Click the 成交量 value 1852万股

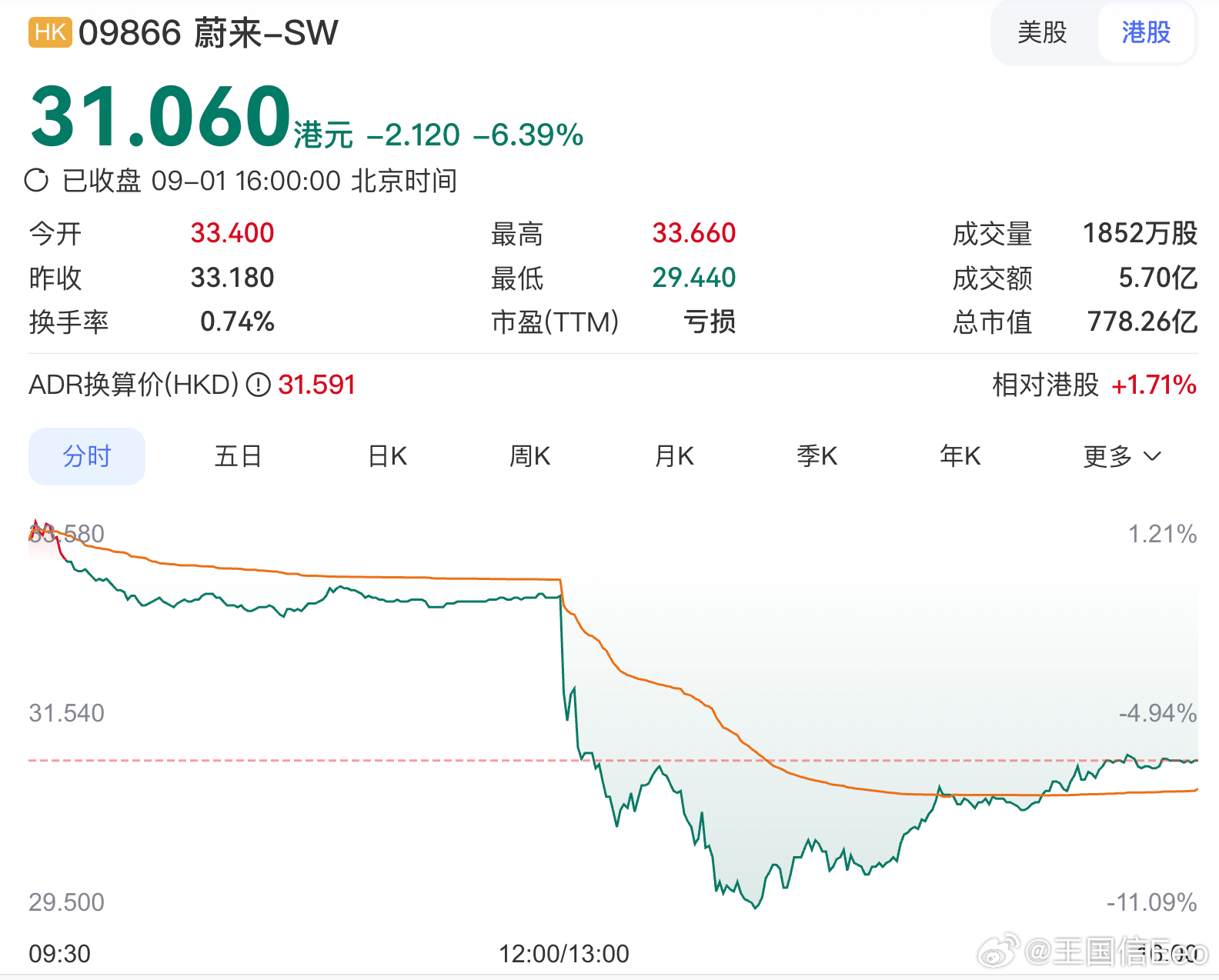tap(1140, 233)
